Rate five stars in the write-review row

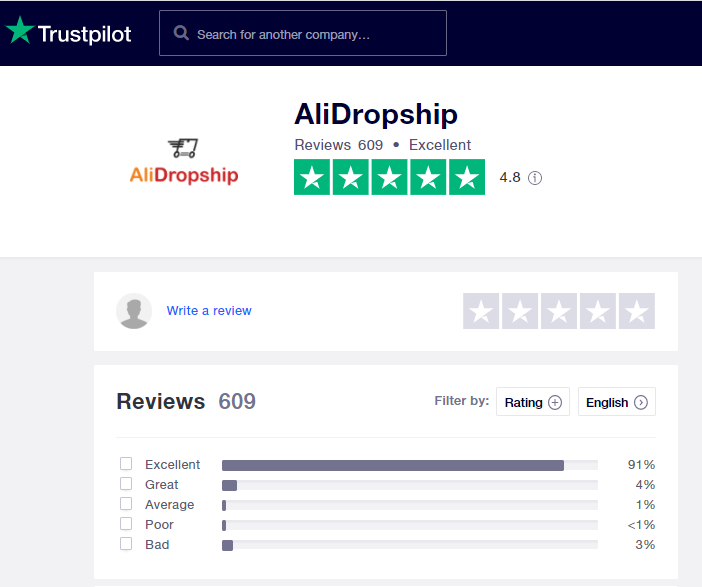pyautogui.click(x=637, y=311)
